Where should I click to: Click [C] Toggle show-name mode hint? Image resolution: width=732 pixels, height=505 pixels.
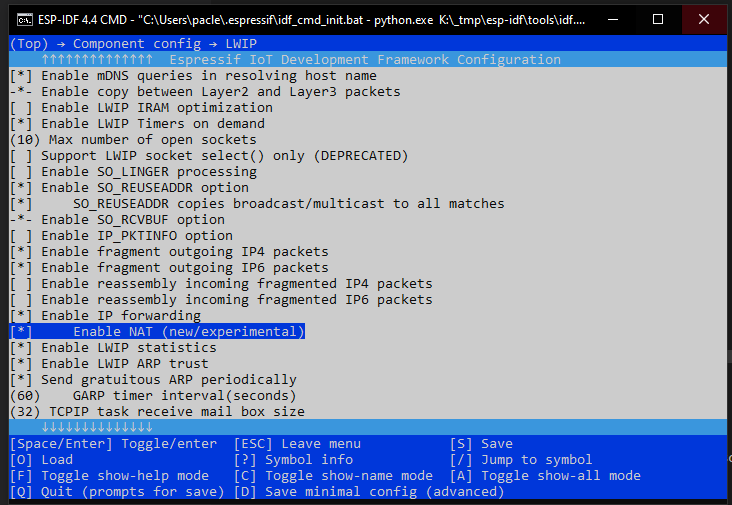333,476
